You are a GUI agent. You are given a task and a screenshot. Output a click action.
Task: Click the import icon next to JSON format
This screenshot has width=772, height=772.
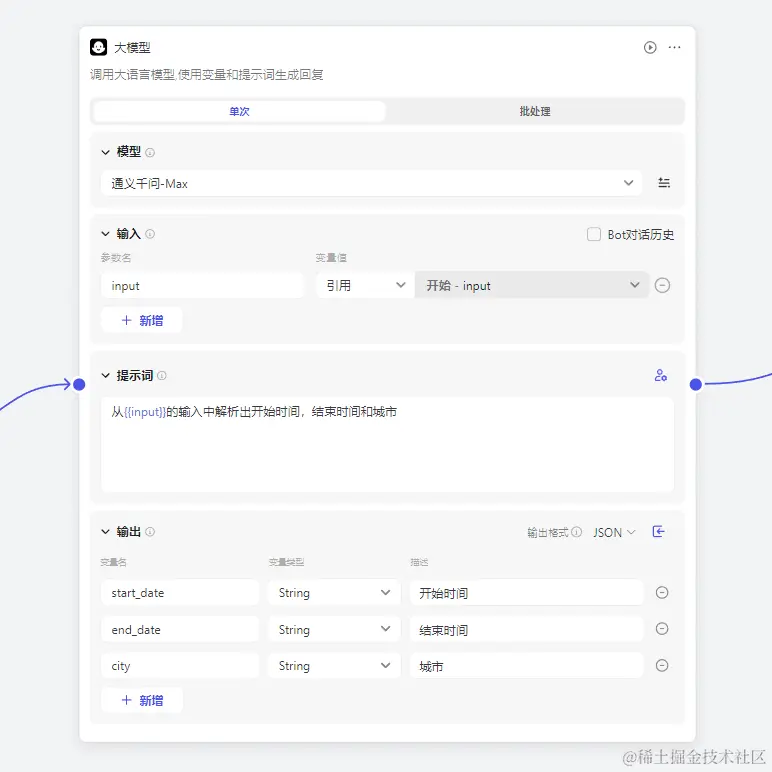click(x=658, y=531)
